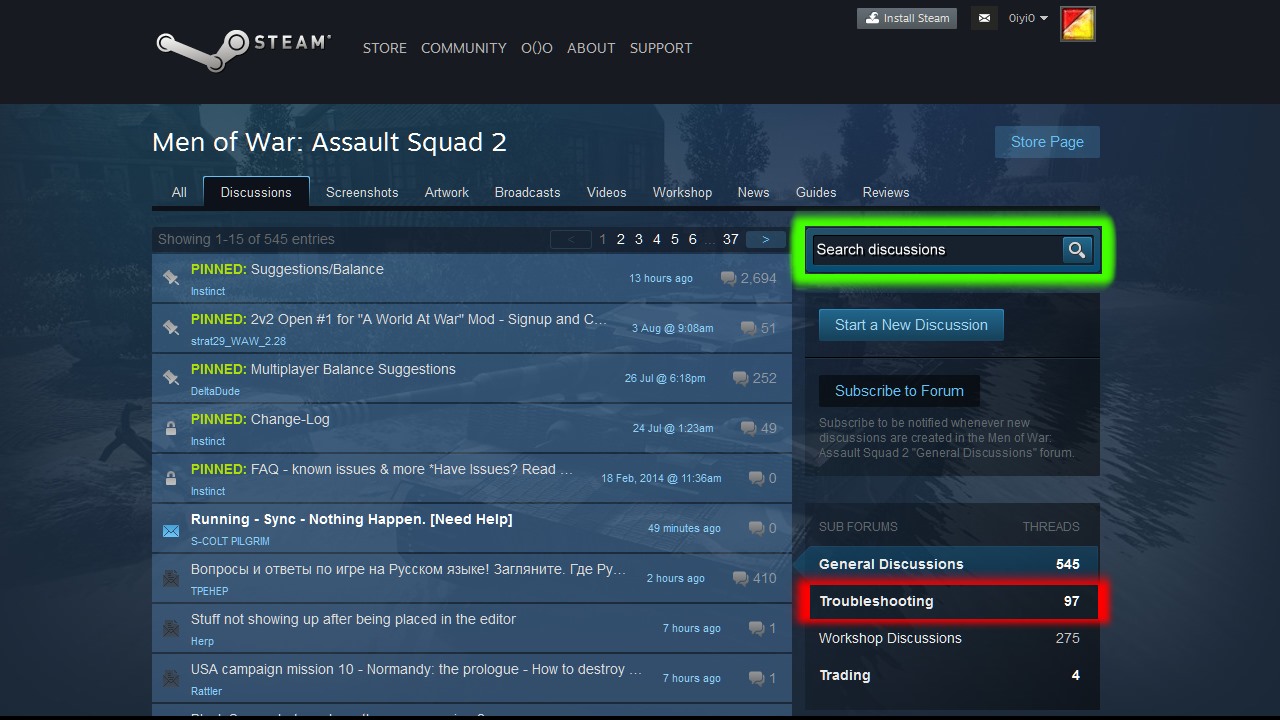Open the Trading sub forum
This screenshot has height=720, width=1280.
pos(951,675)
